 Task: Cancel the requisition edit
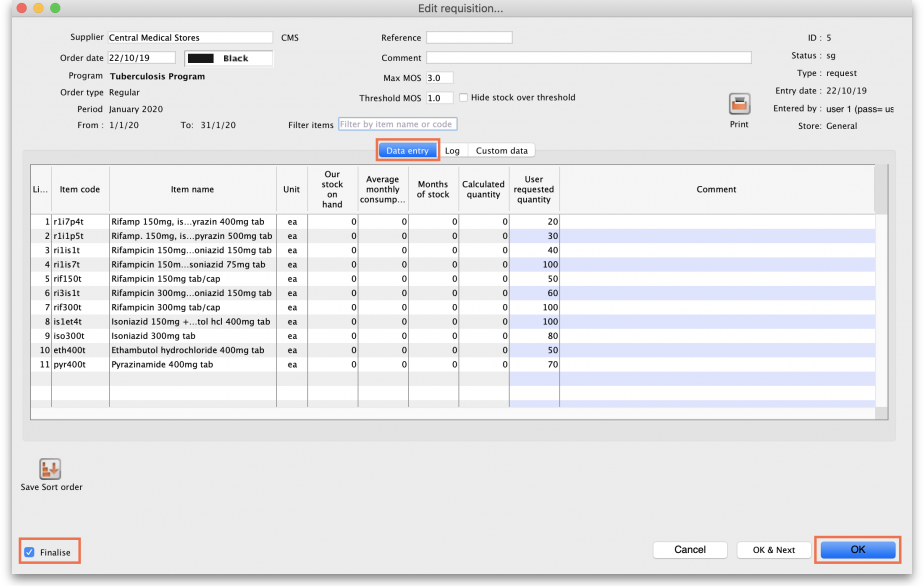[690, 550]
